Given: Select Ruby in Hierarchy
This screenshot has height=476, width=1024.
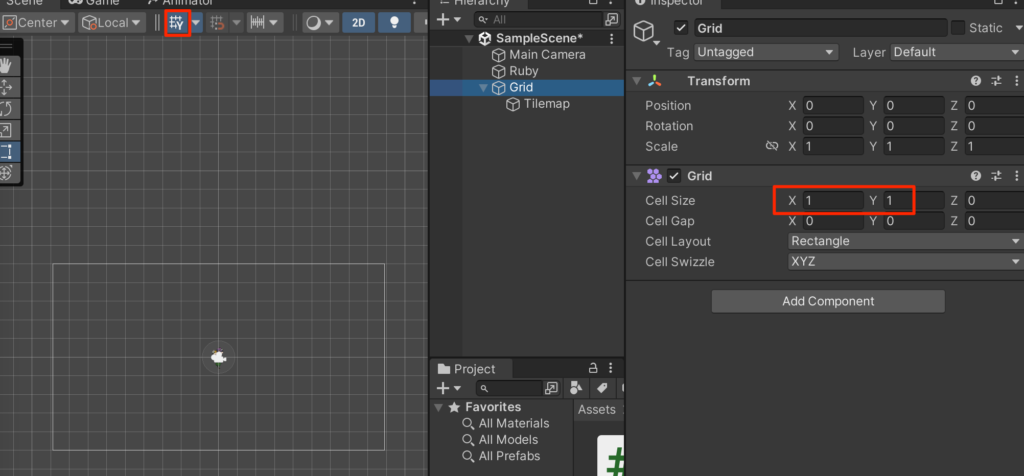Looking at the screenshot, I should 524,71.
